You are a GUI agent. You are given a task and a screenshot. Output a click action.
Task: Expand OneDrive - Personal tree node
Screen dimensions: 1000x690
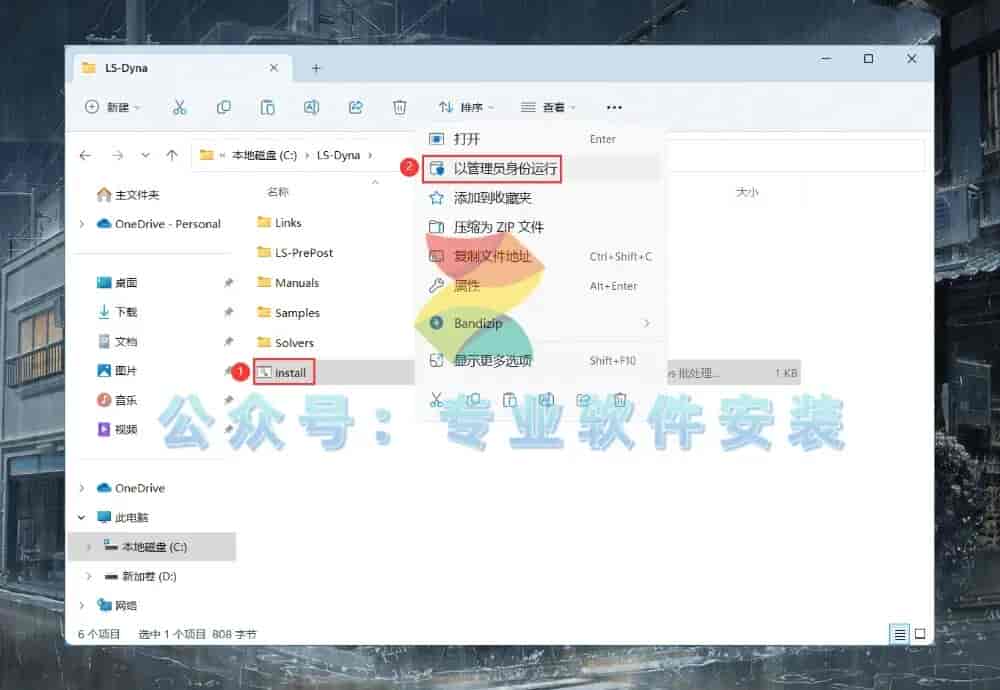(x=82, y=224)
